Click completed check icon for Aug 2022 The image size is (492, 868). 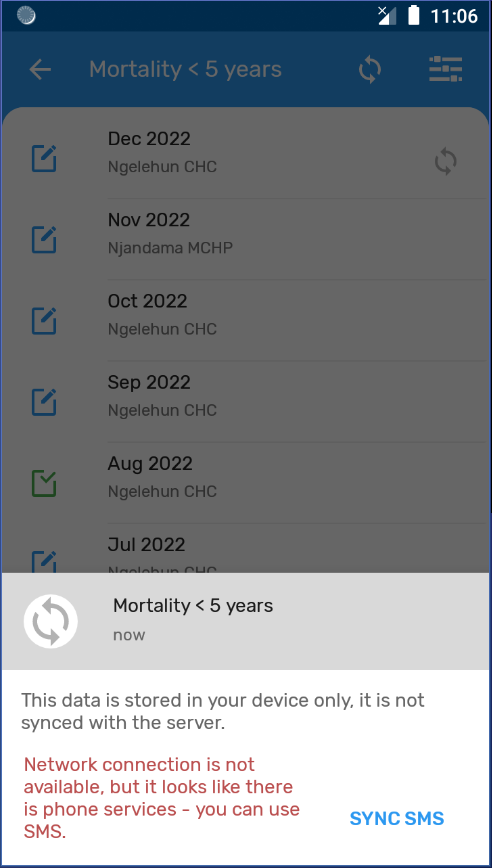click(x=44, y=483)
